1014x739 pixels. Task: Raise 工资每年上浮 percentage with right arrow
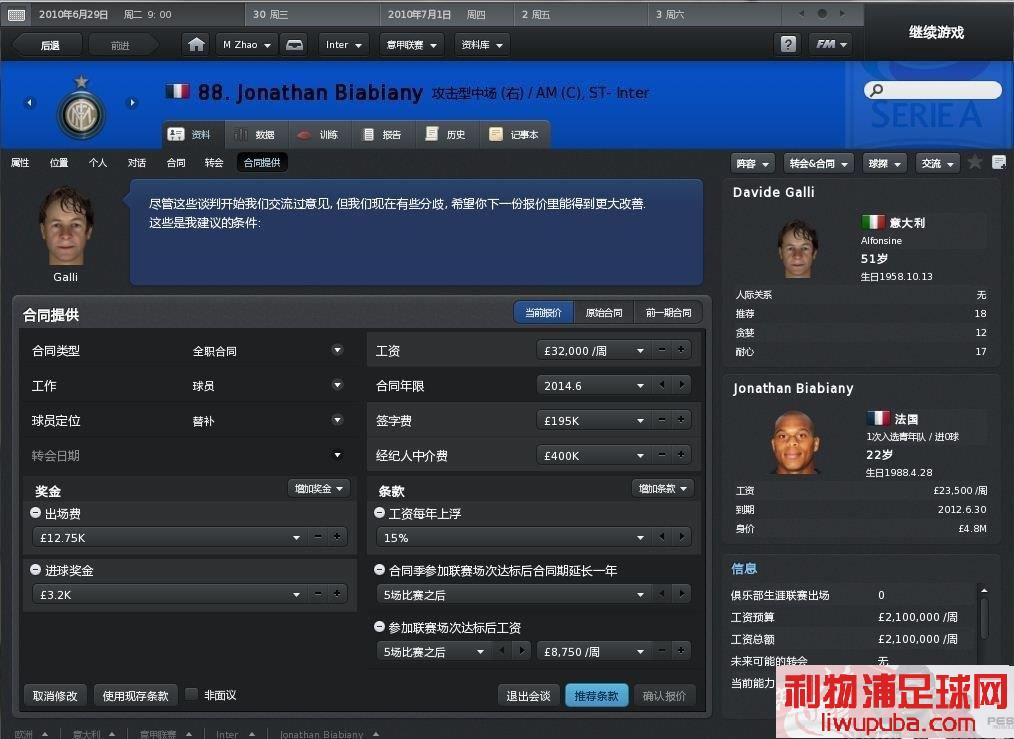681,537
